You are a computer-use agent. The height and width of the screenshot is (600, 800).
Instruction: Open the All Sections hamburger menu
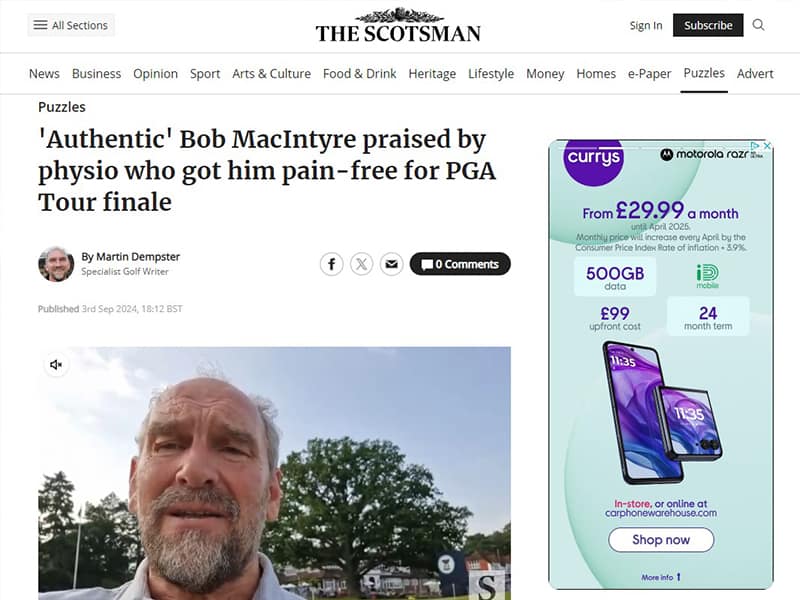click(x=70, y=25)
